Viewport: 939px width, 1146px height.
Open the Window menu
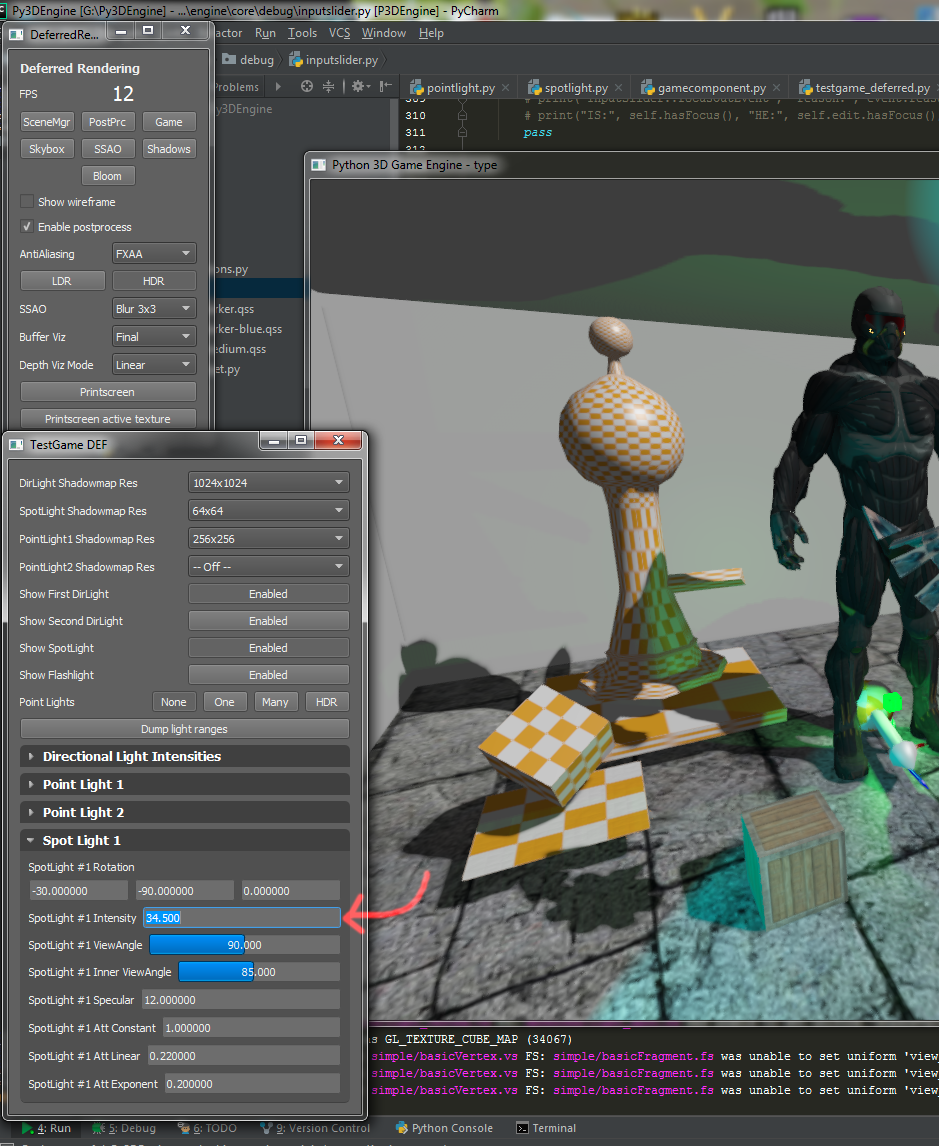click(384, 33)
